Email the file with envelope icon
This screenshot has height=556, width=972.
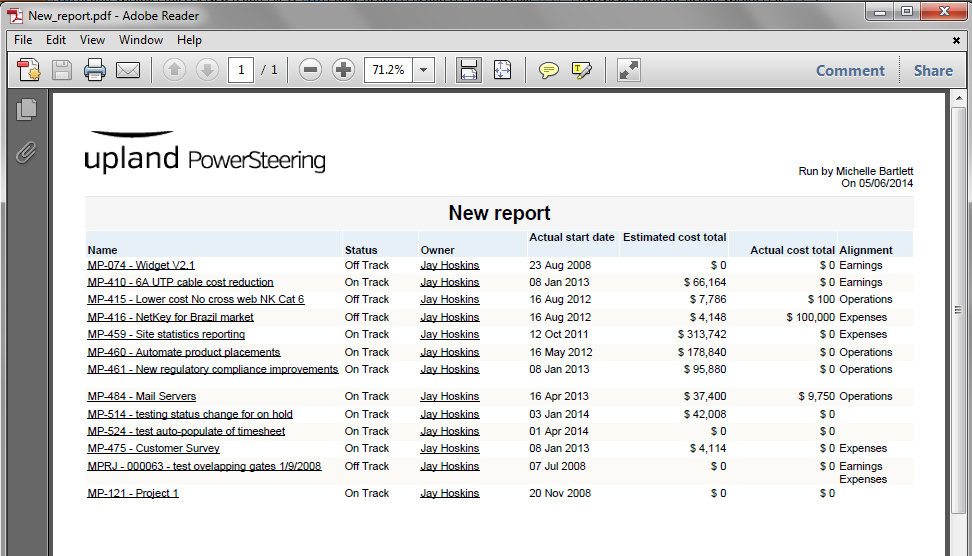click(128, 70)
